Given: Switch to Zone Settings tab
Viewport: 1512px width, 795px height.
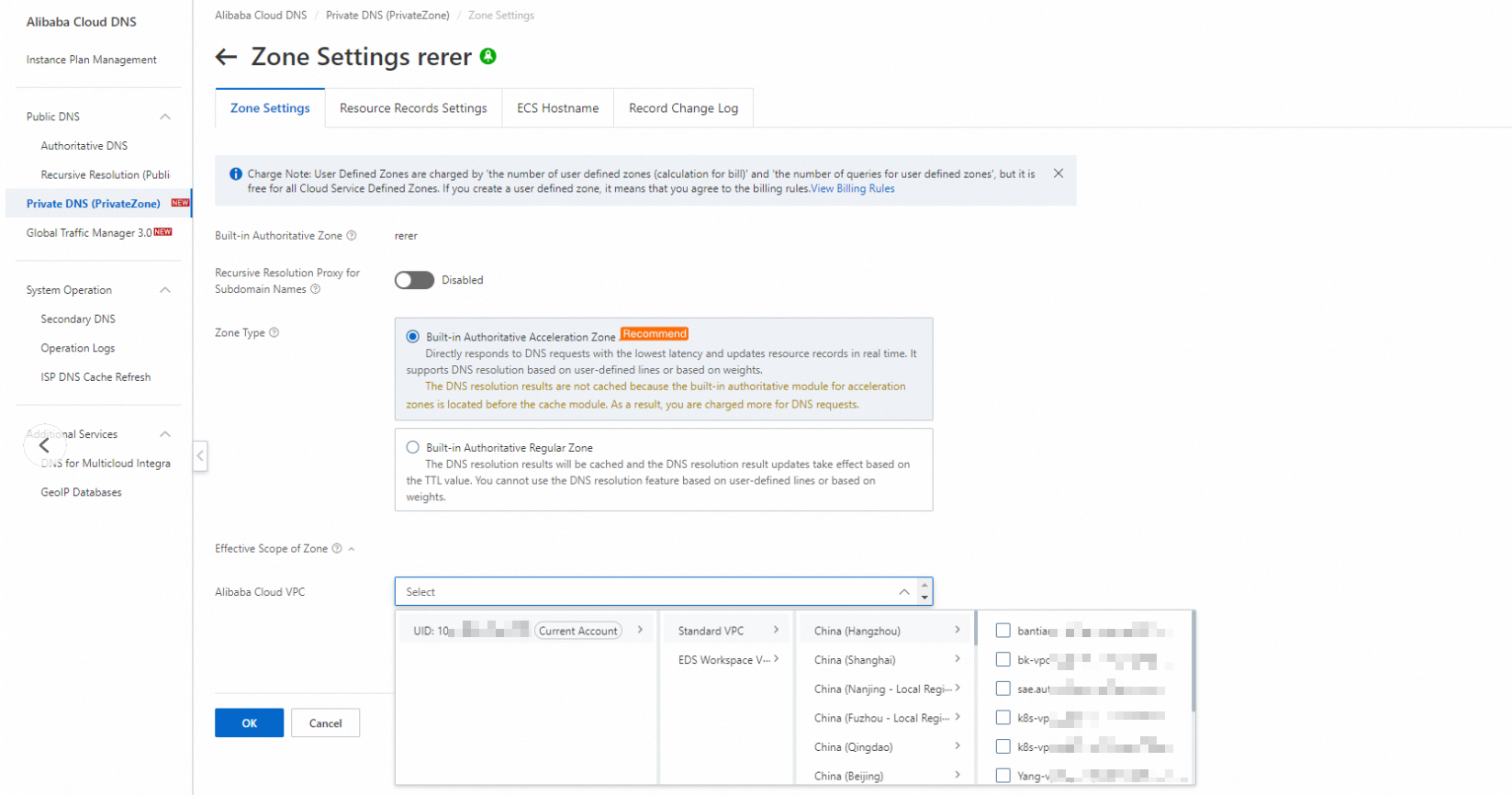Looking at the screenshot, I should click(270, 108).
